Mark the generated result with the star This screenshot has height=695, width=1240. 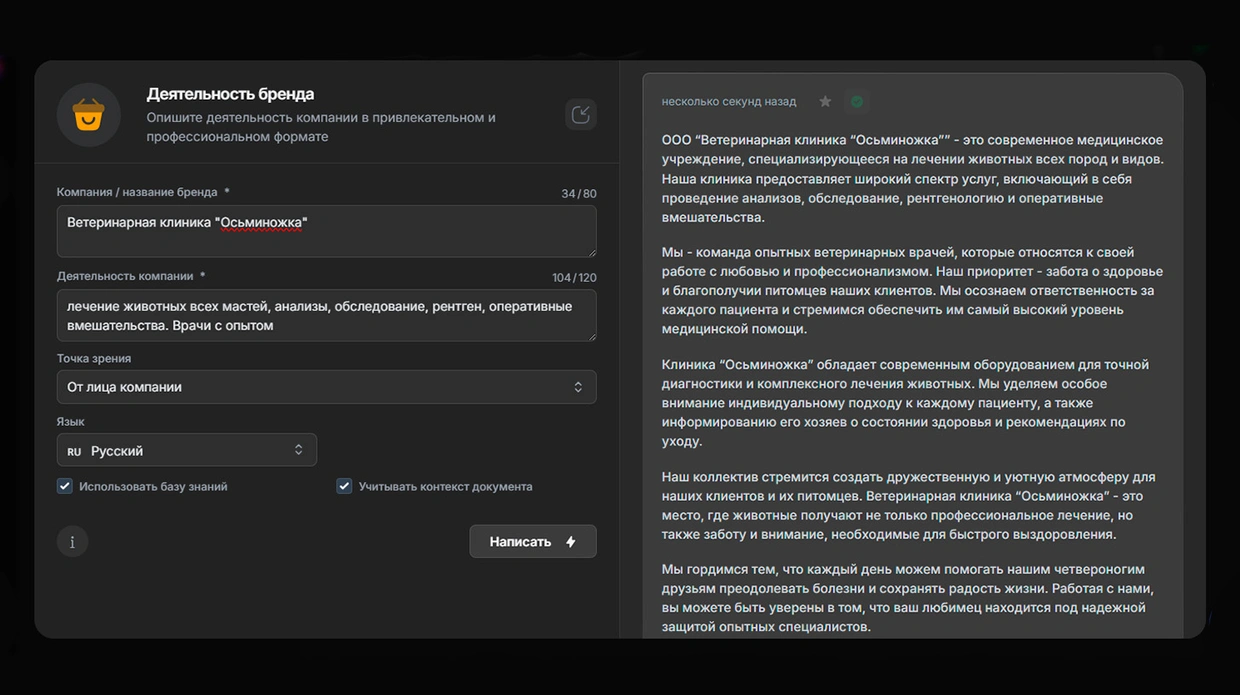[x=825, y=102]
